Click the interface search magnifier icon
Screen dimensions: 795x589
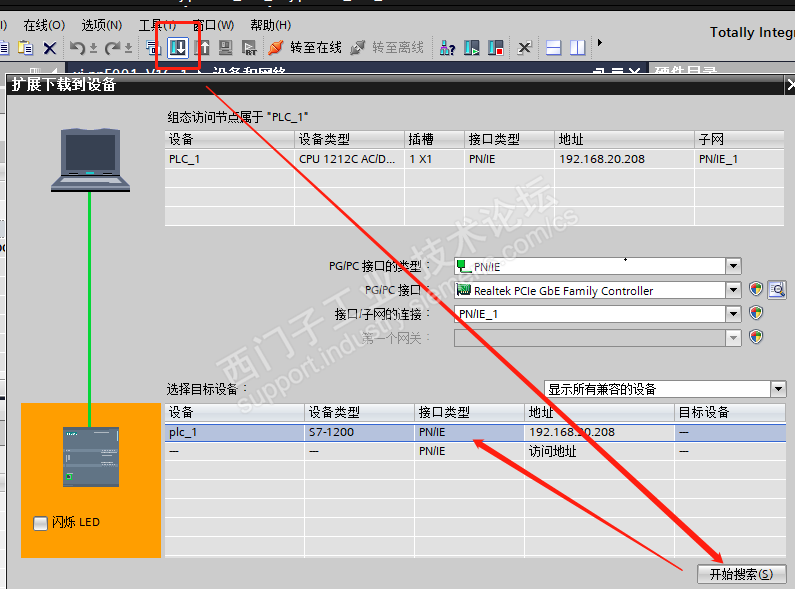coord(777,289)
